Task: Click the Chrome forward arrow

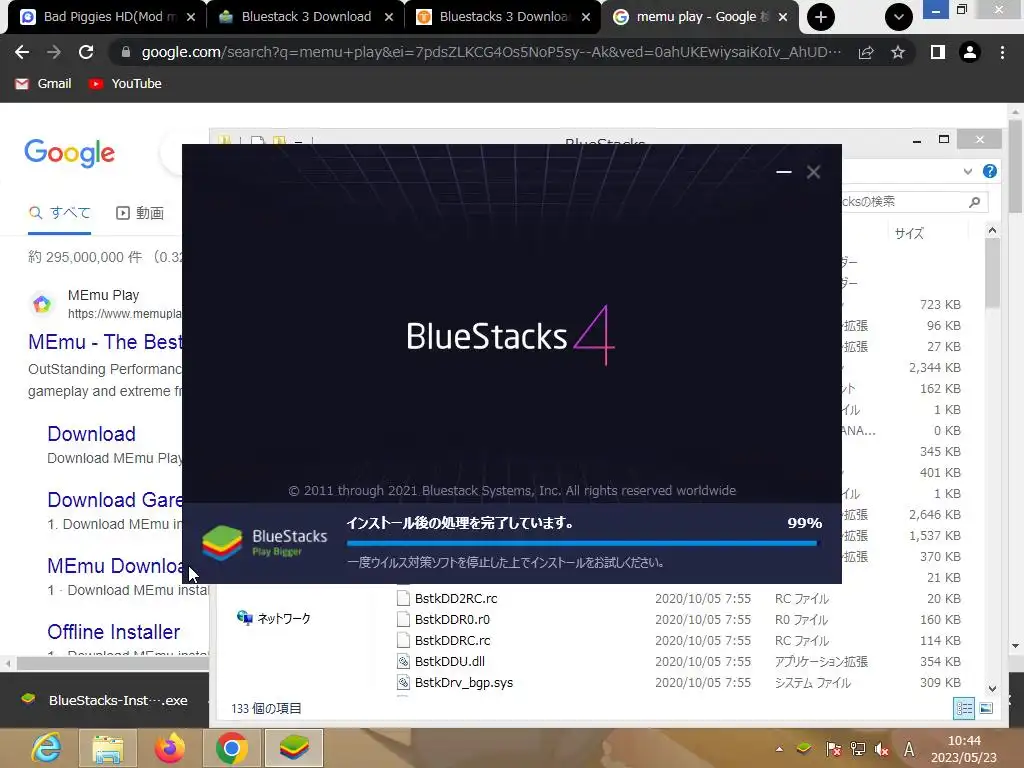Action: tap(54, 52)
